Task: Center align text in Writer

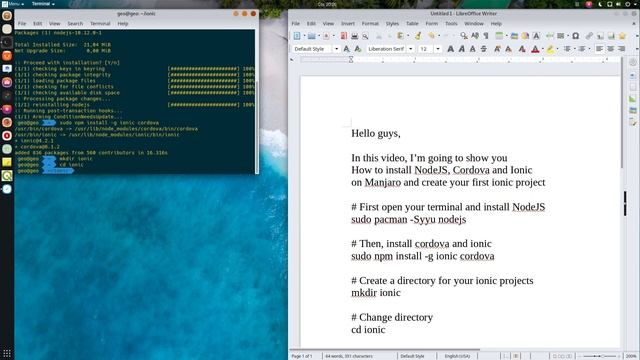Action: pyautogui.click(x=610, y=49)
